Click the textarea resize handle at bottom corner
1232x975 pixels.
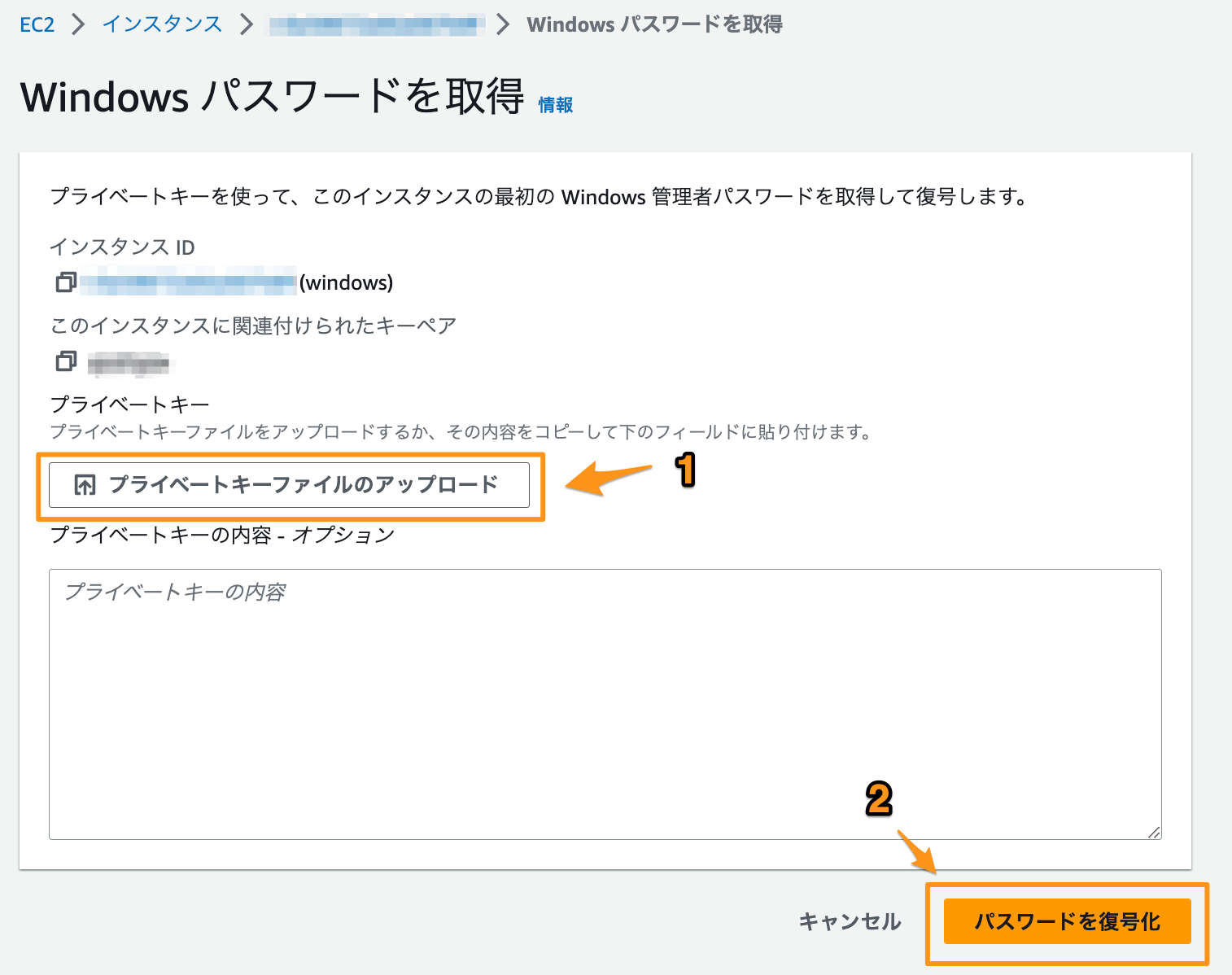click(1156, 832)
